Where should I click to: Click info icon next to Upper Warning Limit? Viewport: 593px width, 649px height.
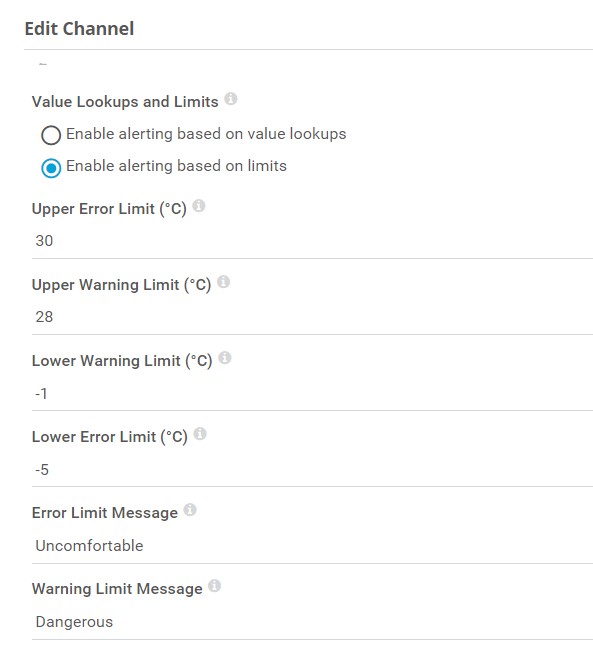223,281
